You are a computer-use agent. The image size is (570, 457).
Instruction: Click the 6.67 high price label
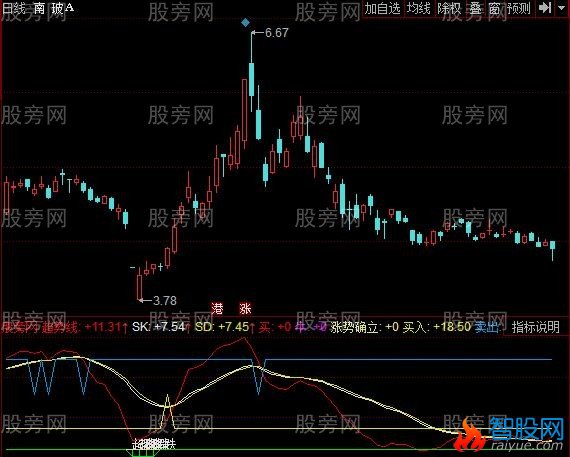click(x=276, y=33)
